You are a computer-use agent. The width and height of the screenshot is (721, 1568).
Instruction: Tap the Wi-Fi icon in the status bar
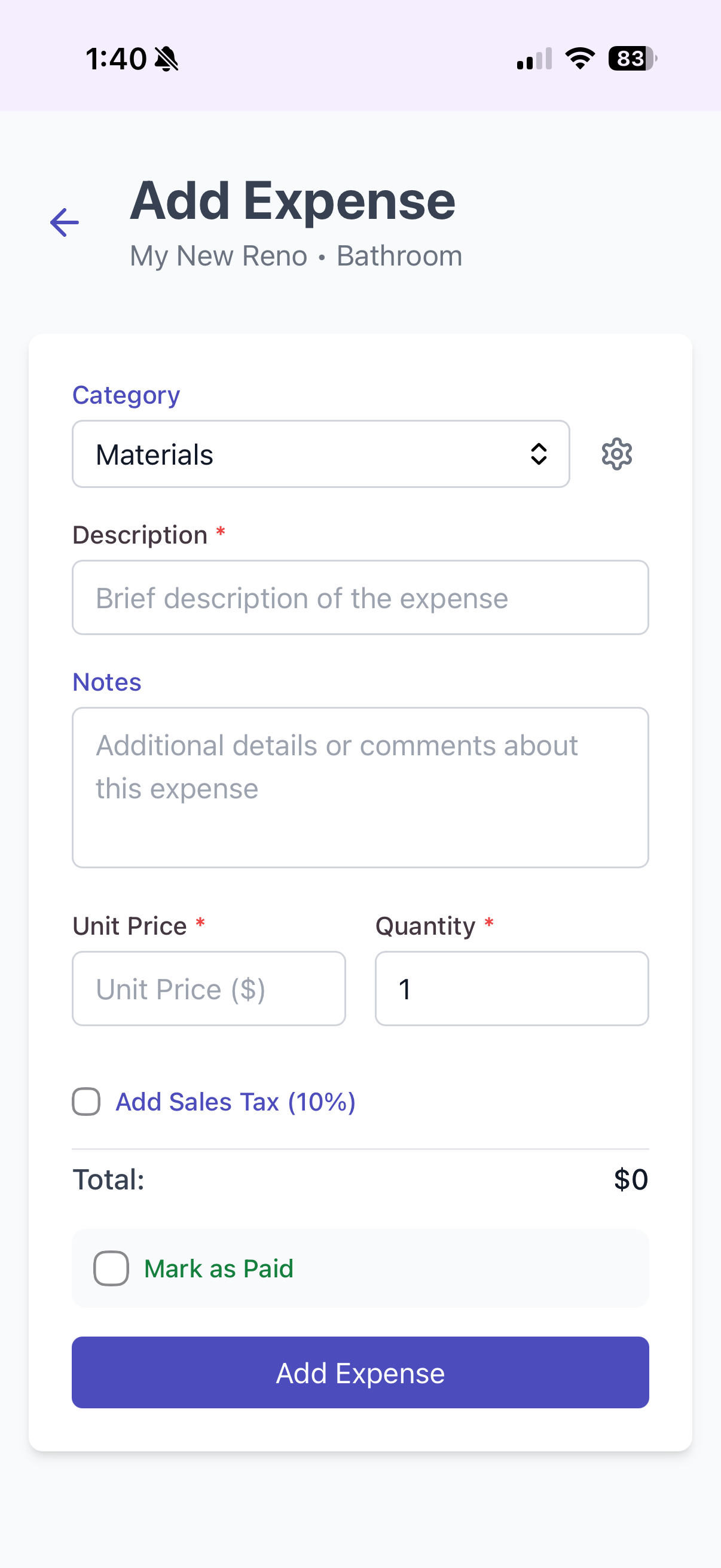click(x=579, y=58)
